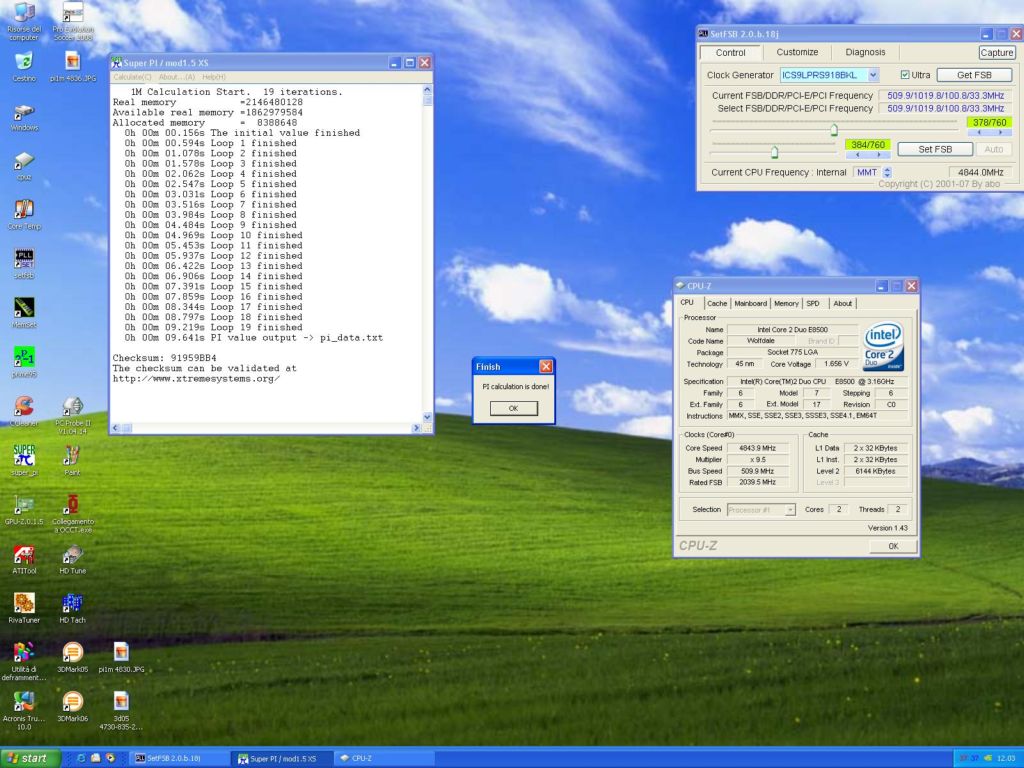This screenshot has width=1024, height=768.
Task: Activate the SetFSB 2.0.b.18j taskbar button
Action: (x=179, y=758)
